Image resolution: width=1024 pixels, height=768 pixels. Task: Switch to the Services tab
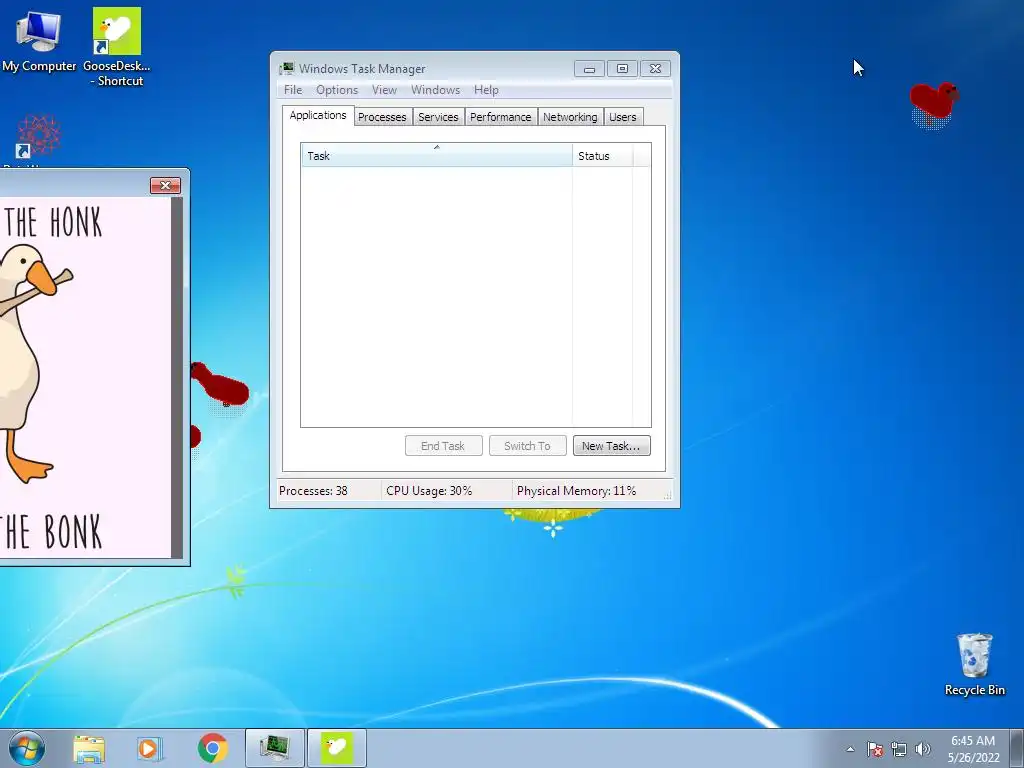pos(438,117)
